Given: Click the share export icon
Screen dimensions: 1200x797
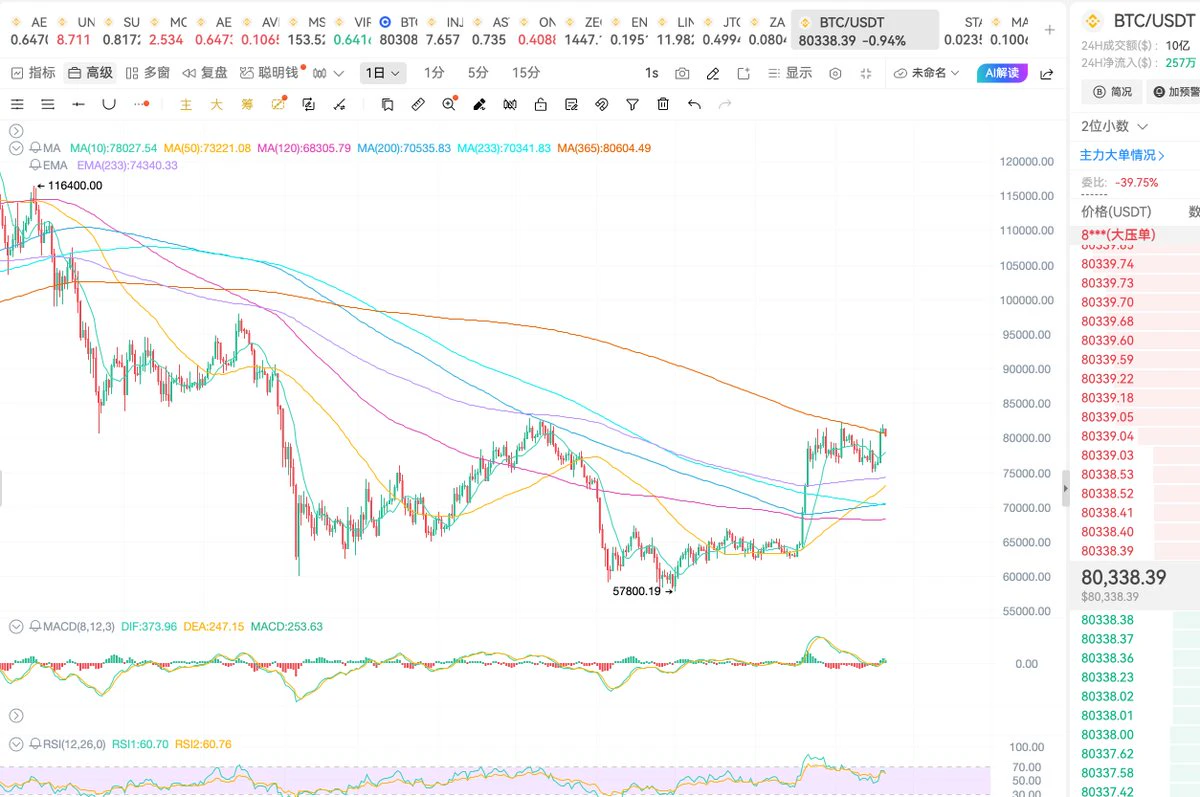Looking at the screenshot, I should pyautogui.click(x=1047, y=74).
